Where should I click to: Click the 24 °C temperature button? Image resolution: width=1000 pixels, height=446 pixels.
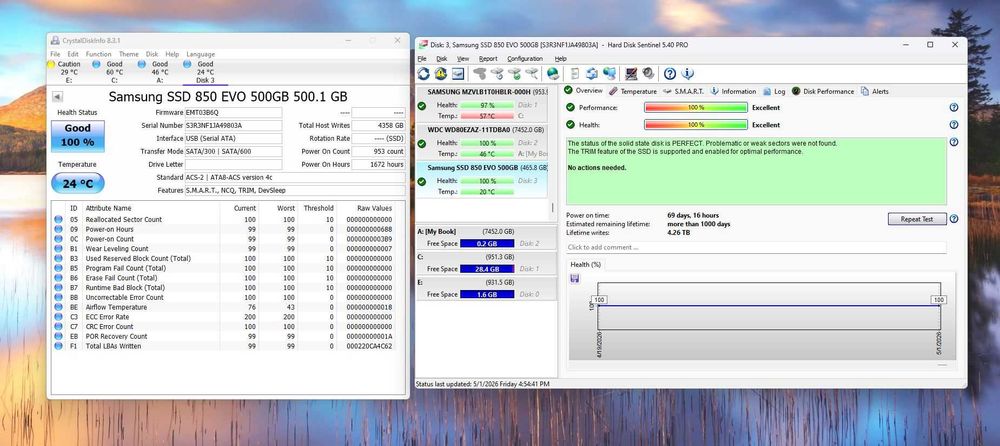click(x=78, y=184)
